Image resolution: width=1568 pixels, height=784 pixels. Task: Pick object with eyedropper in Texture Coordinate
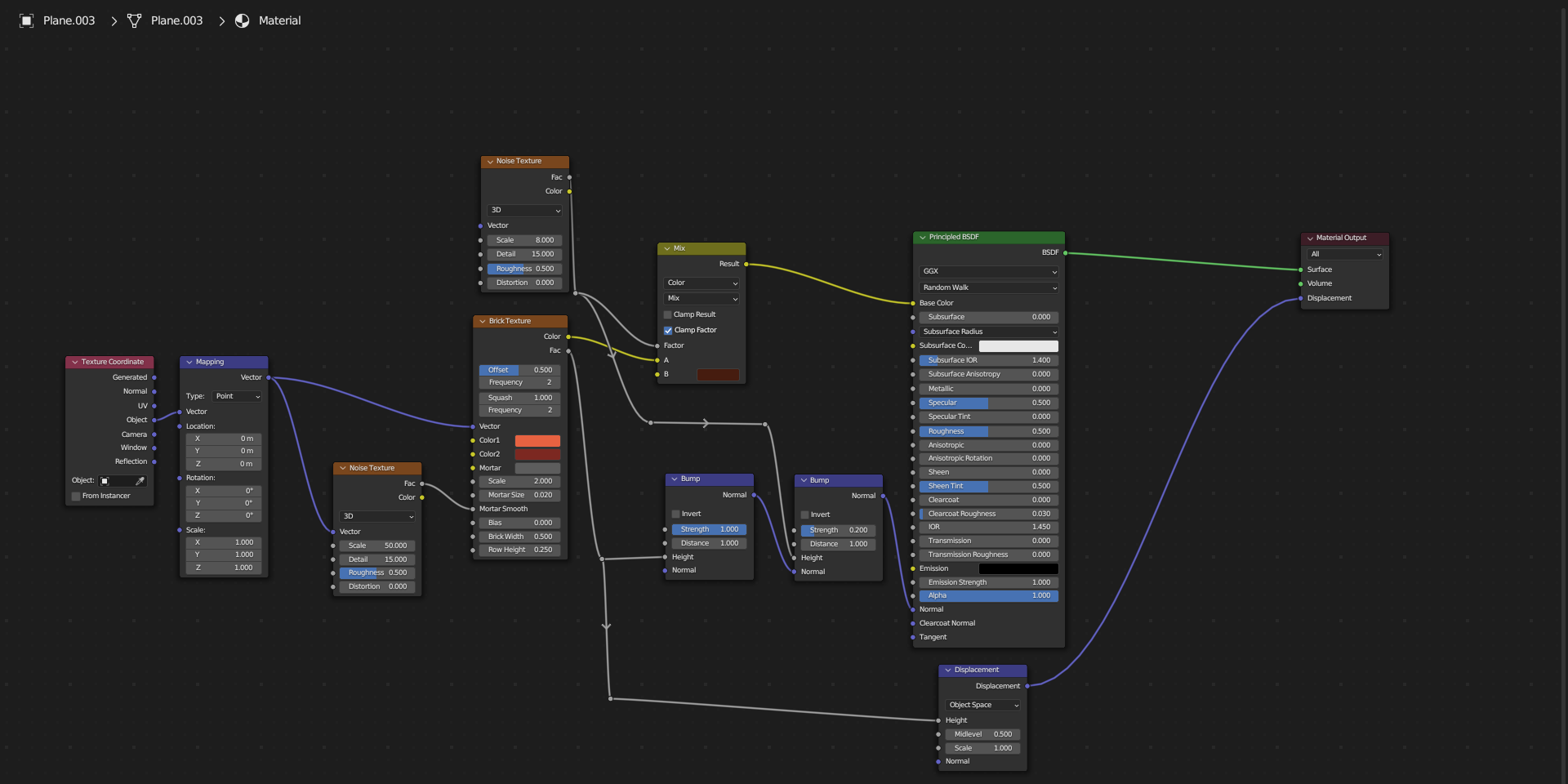click(x=140, y=481)
